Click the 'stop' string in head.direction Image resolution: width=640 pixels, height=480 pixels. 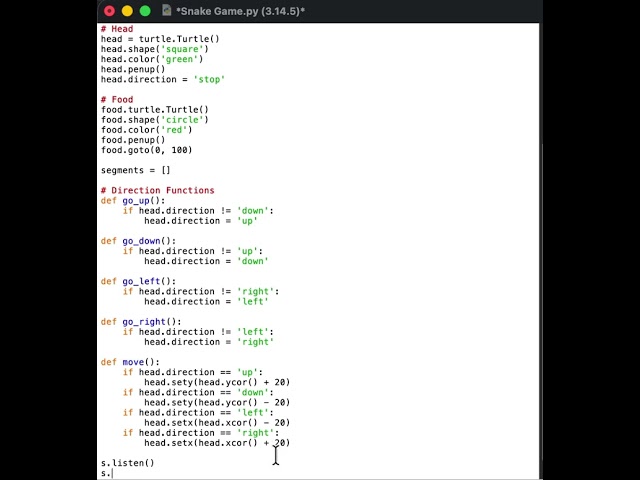pyautogui.click(x=209, y=80)
